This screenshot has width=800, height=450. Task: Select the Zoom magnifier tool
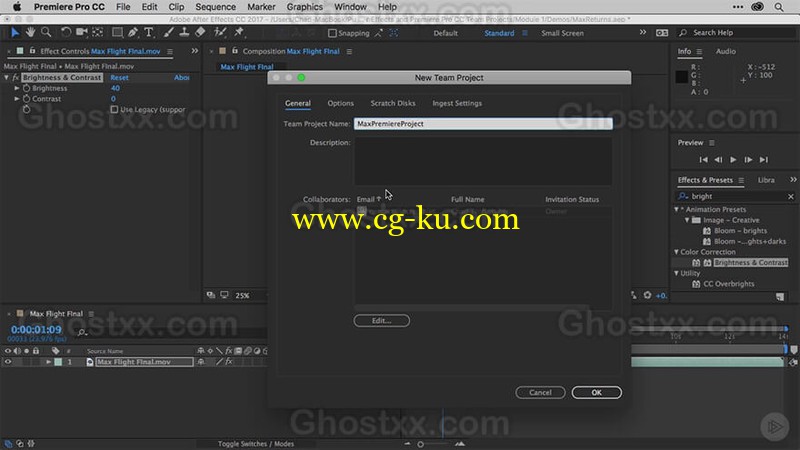[x=46, y=33]
